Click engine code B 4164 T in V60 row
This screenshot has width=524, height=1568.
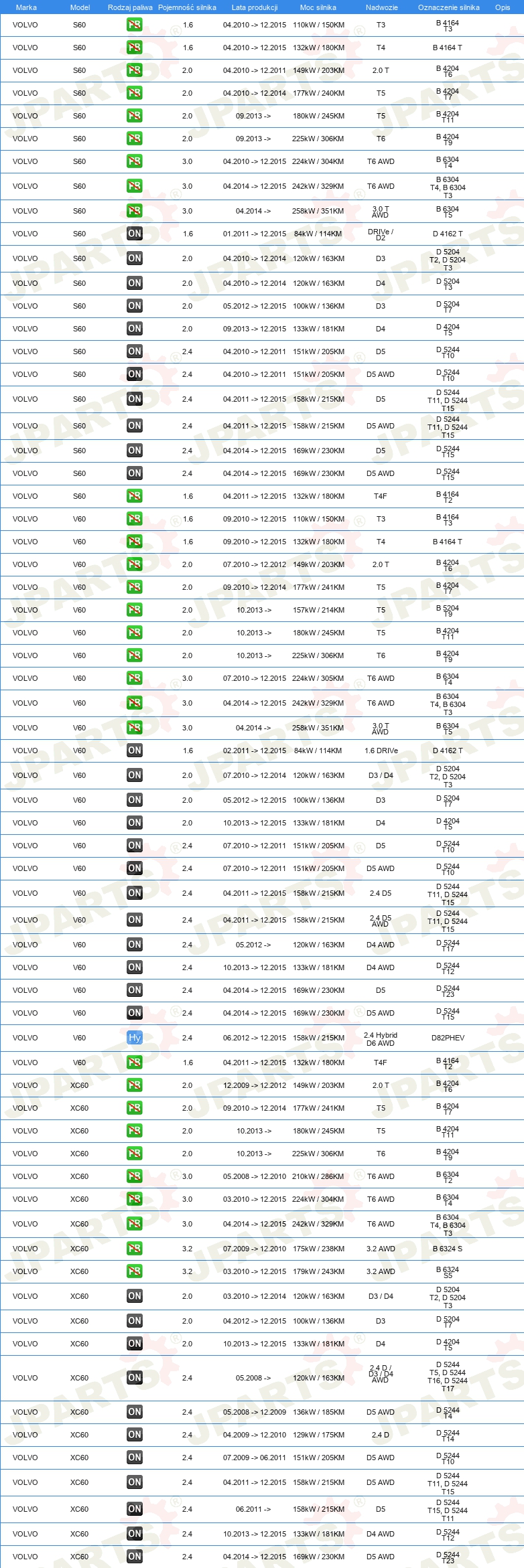point(448,542)
